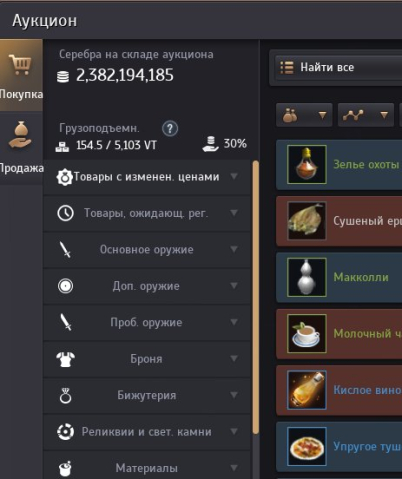Open the pouch filter dropdown

[304, 115]
